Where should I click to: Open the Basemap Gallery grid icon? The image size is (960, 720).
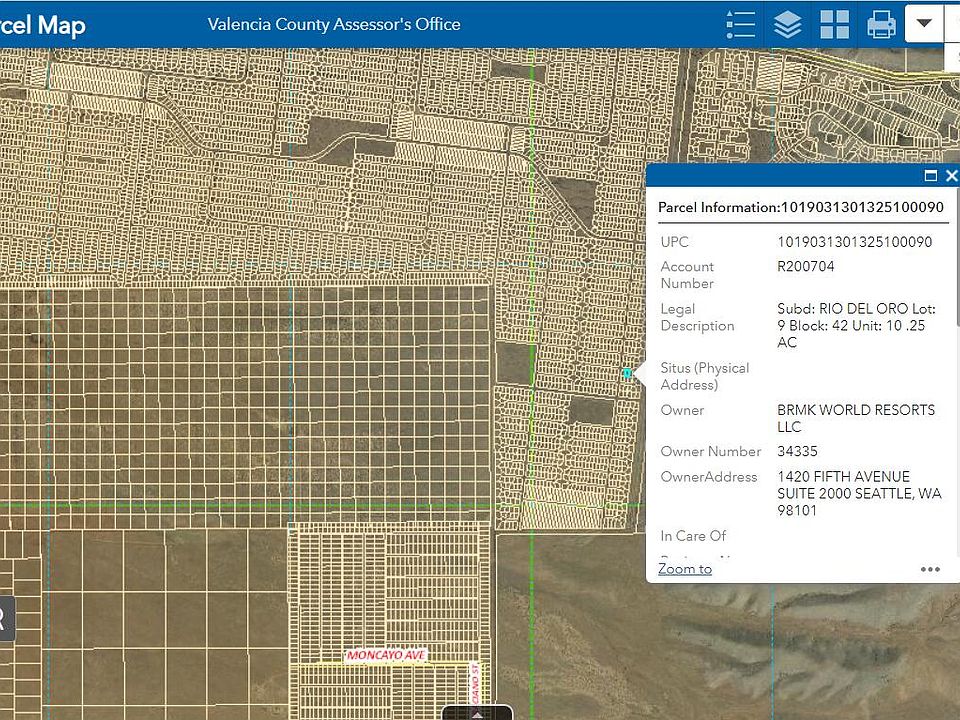click(834, 25)
